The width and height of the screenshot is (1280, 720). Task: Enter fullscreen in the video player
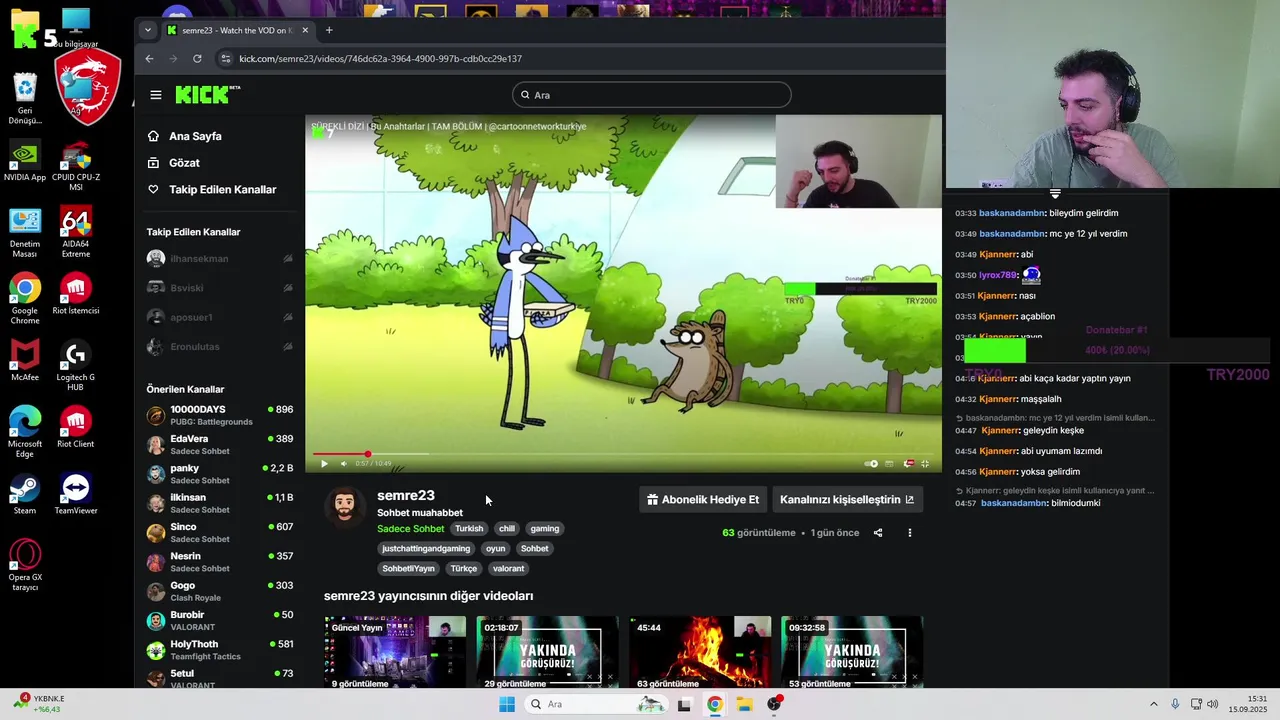tap(925, 463)
